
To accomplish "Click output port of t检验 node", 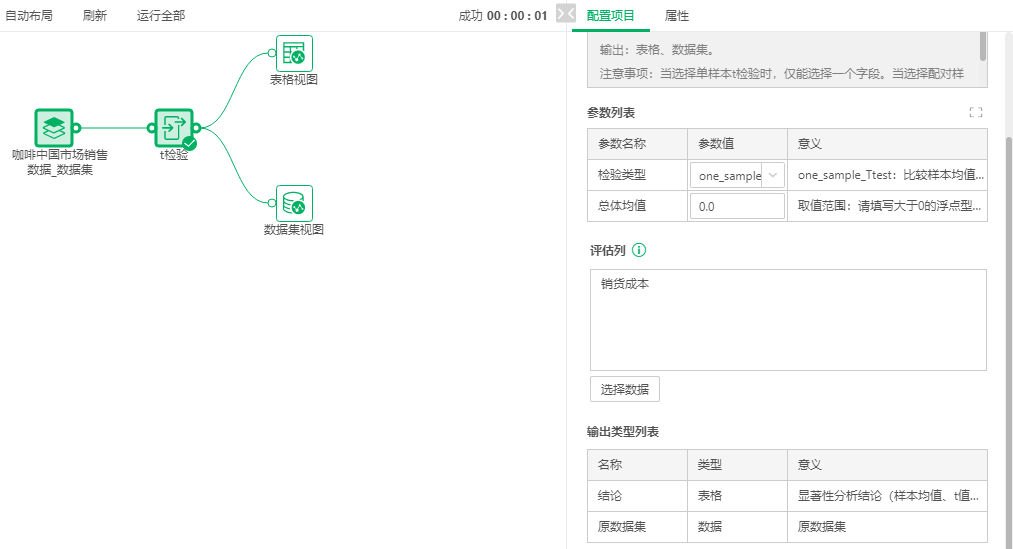I will [x=196, y=128].
